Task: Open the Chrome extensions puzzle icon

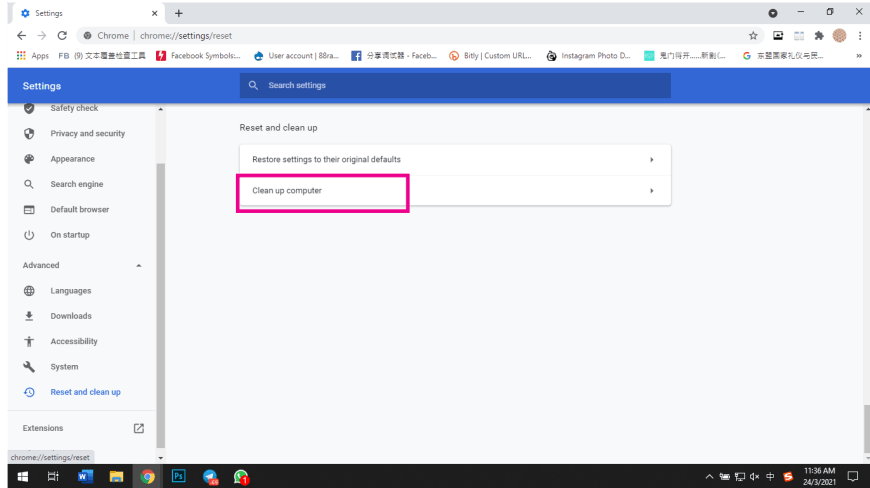Action: [x=819, y=35]
